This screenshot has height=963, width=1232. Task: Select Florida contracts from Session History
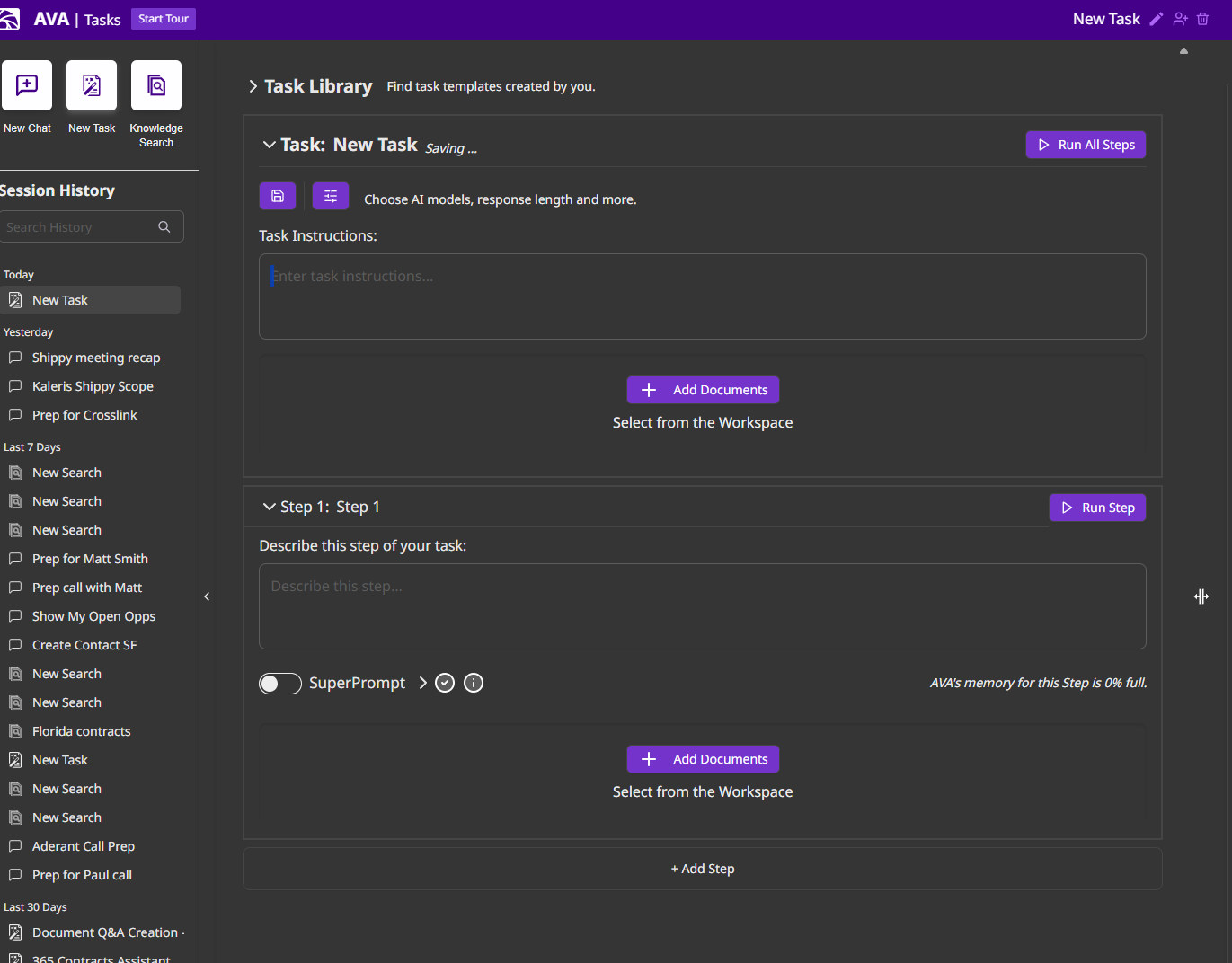pyautogui.click(x=82, y=730)
